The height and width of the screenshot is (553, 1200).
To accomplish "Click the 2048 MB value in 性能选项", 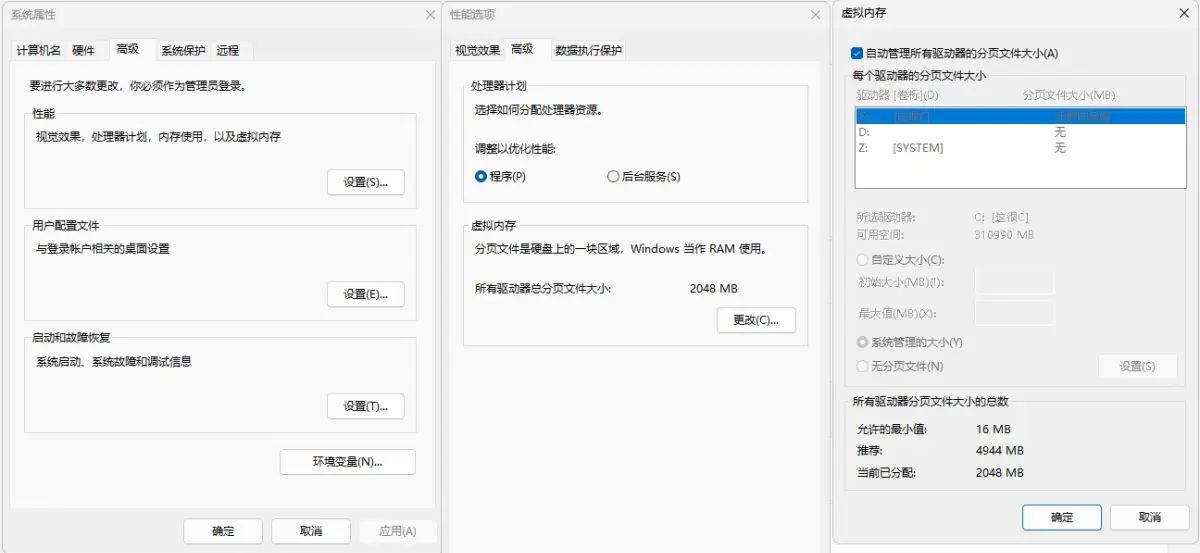I will (x=713, y=288).
